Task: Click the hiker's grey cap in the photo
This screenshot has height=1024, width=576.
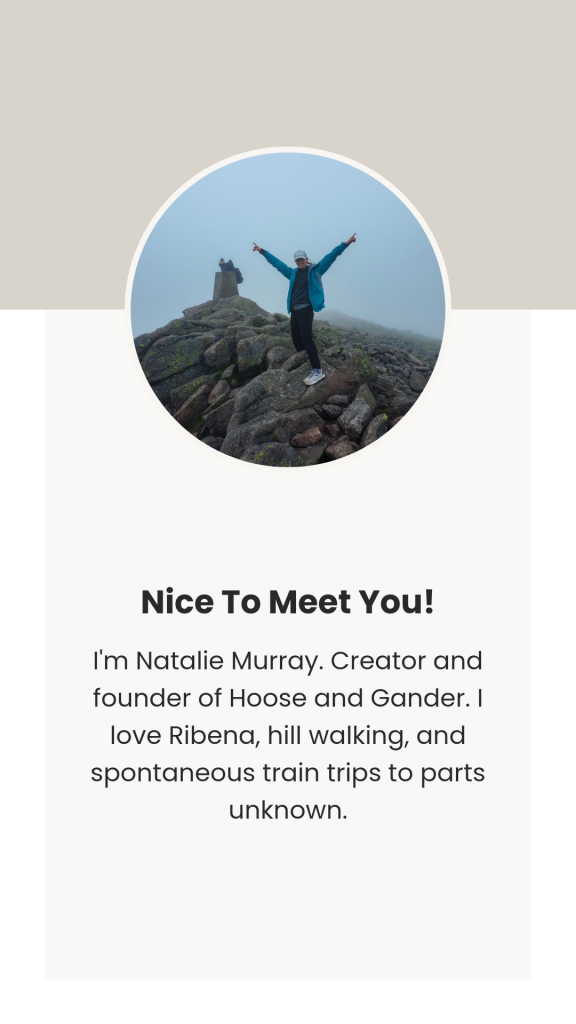Action: coord(300,255)
